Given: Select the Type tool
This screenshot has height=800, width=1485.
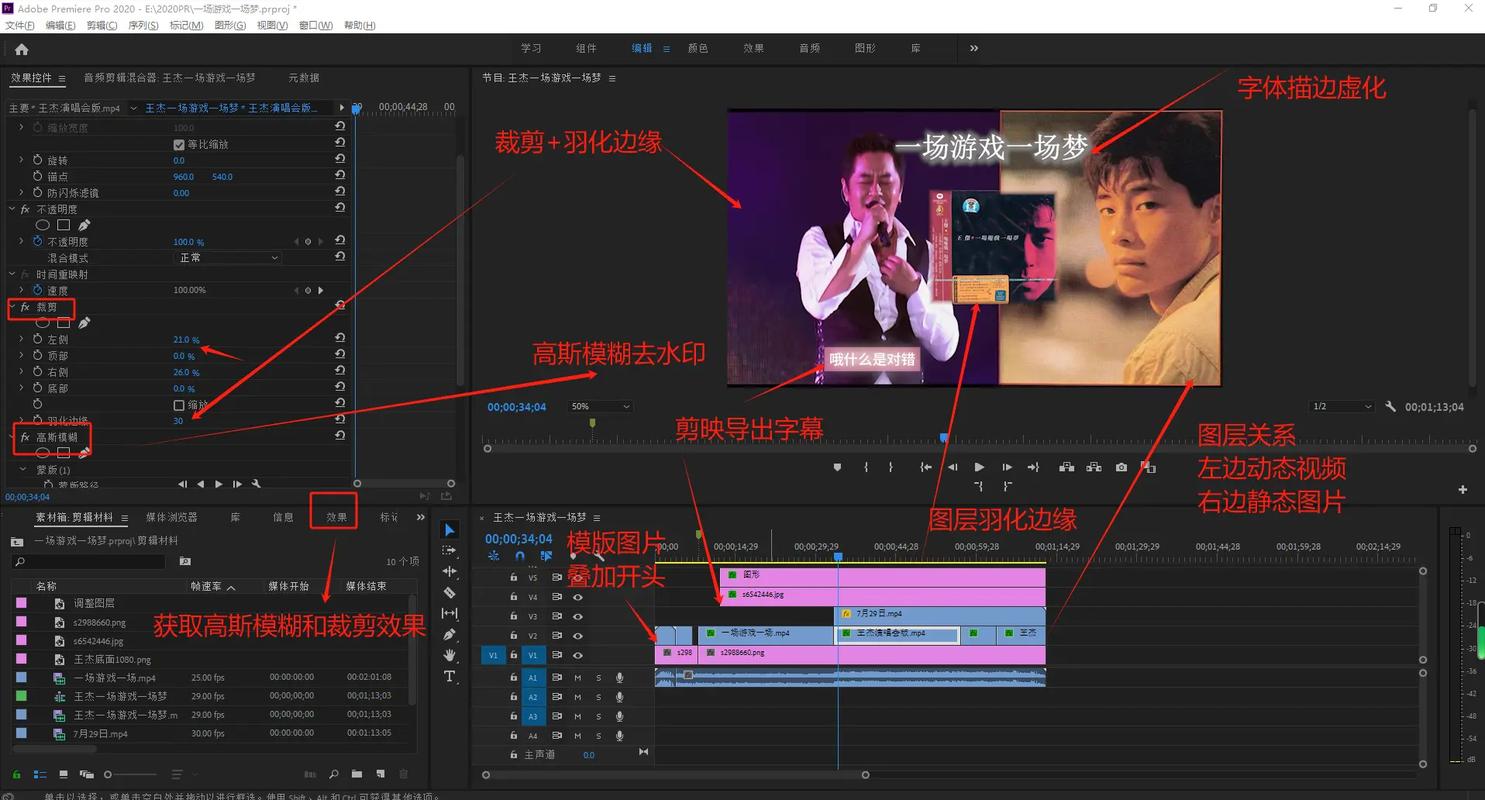Looking at the screenshot, I should point(449,676).
